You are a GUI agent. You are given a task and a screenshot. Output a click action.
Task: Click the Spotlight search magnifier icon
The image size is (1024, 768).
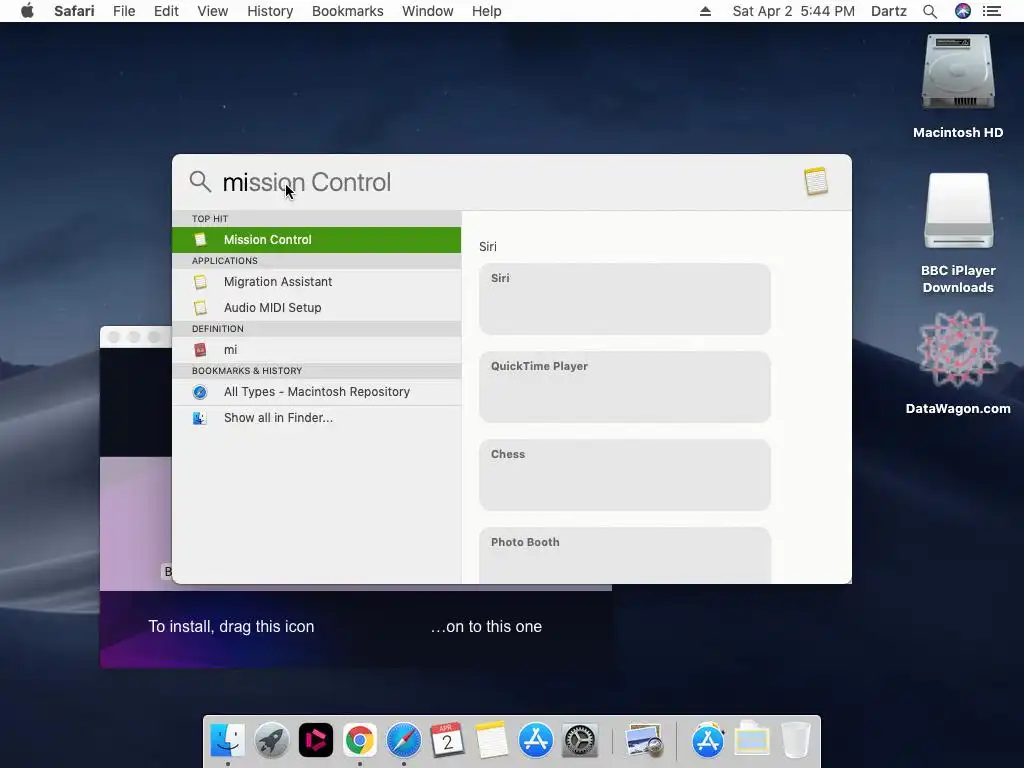click(200, 182)
